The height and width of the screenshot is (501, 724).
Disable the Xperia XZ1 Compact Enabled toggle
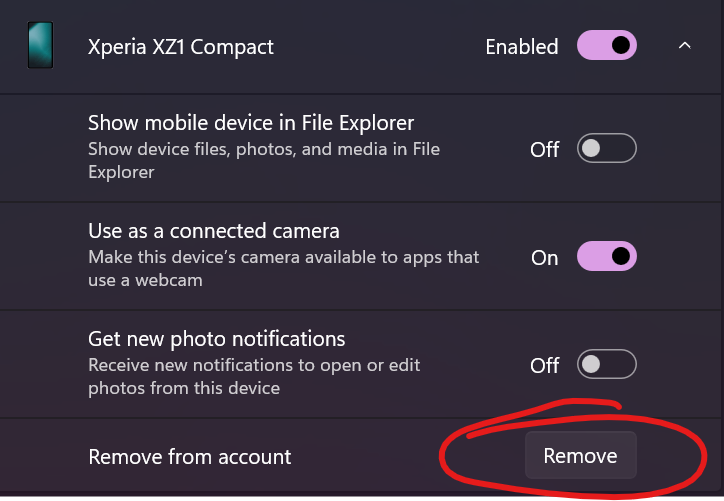point(607,46)
